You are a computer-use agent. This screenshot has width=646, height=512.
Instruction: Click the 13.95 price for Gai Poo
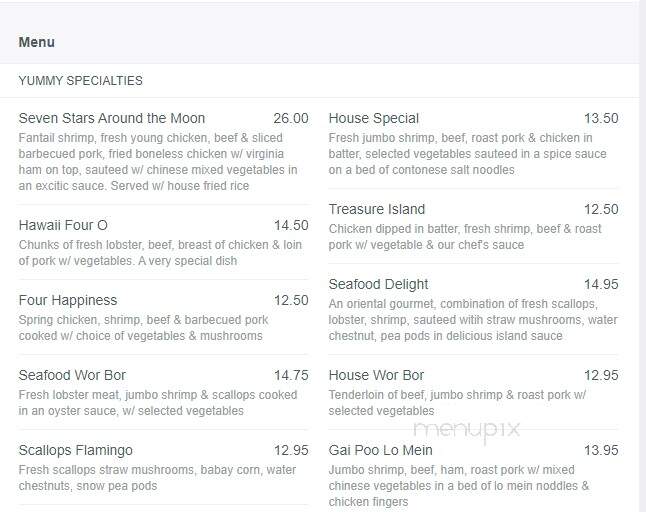pos(601,450)
